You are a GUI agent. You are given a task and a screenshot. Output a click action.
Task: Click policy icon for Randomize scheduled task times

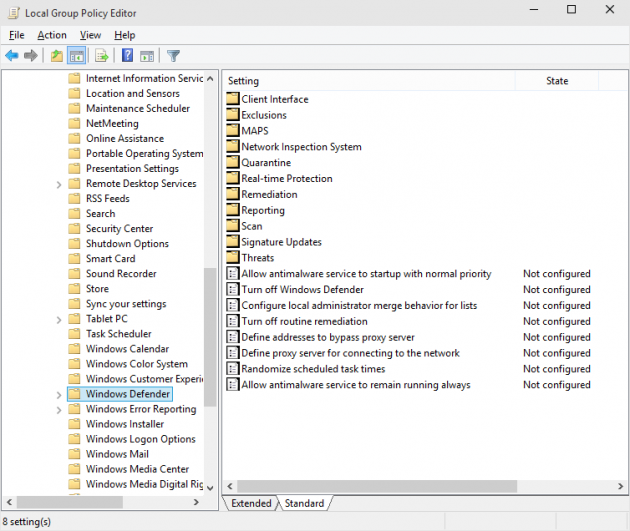tap(232, 369)
